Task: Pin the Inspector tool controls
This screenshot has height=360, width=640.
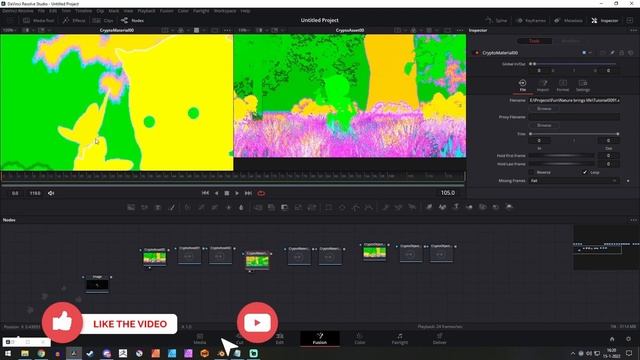Action: (x=612, y=53)
